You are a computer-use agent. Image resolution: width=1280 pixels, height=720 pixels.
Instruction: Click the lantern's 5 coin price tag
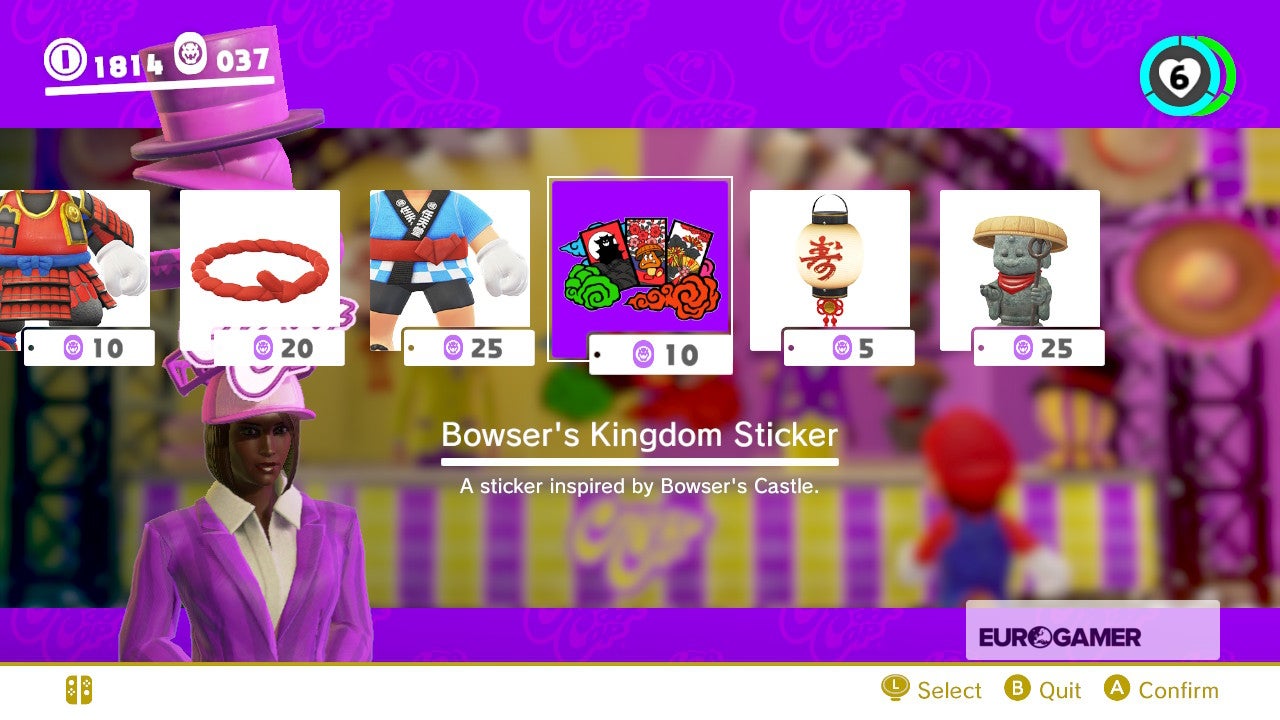click(x=848, y=348)
